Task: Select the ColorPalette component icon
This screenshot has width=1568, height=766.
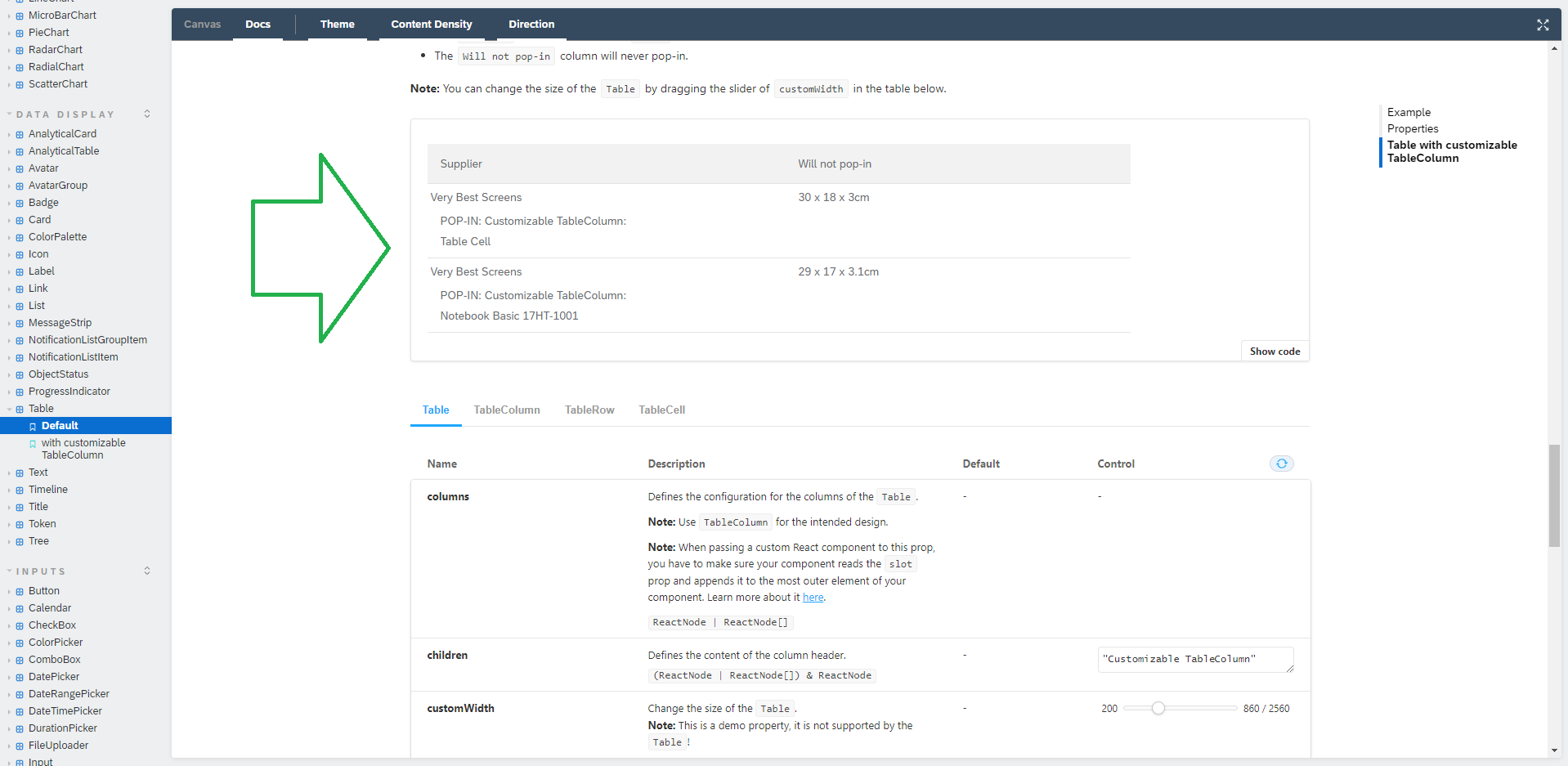Action: point(18,236)
